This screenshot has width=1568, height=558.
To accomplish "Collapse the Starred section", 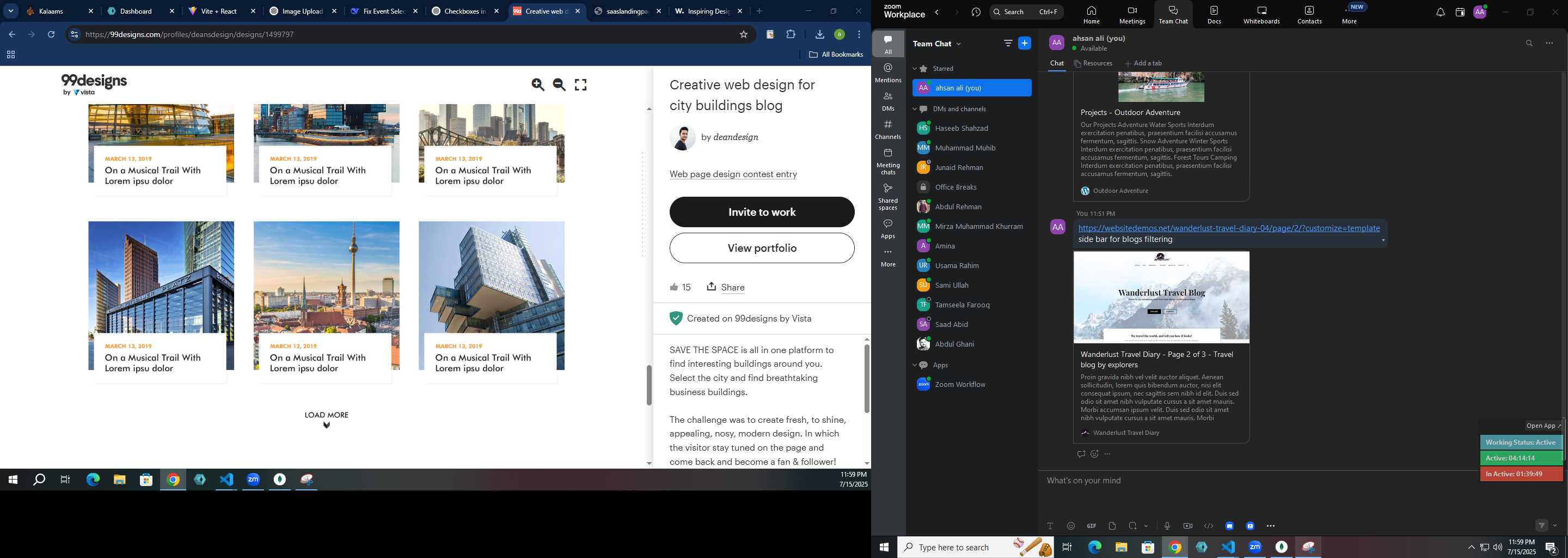I will point(914,69).
